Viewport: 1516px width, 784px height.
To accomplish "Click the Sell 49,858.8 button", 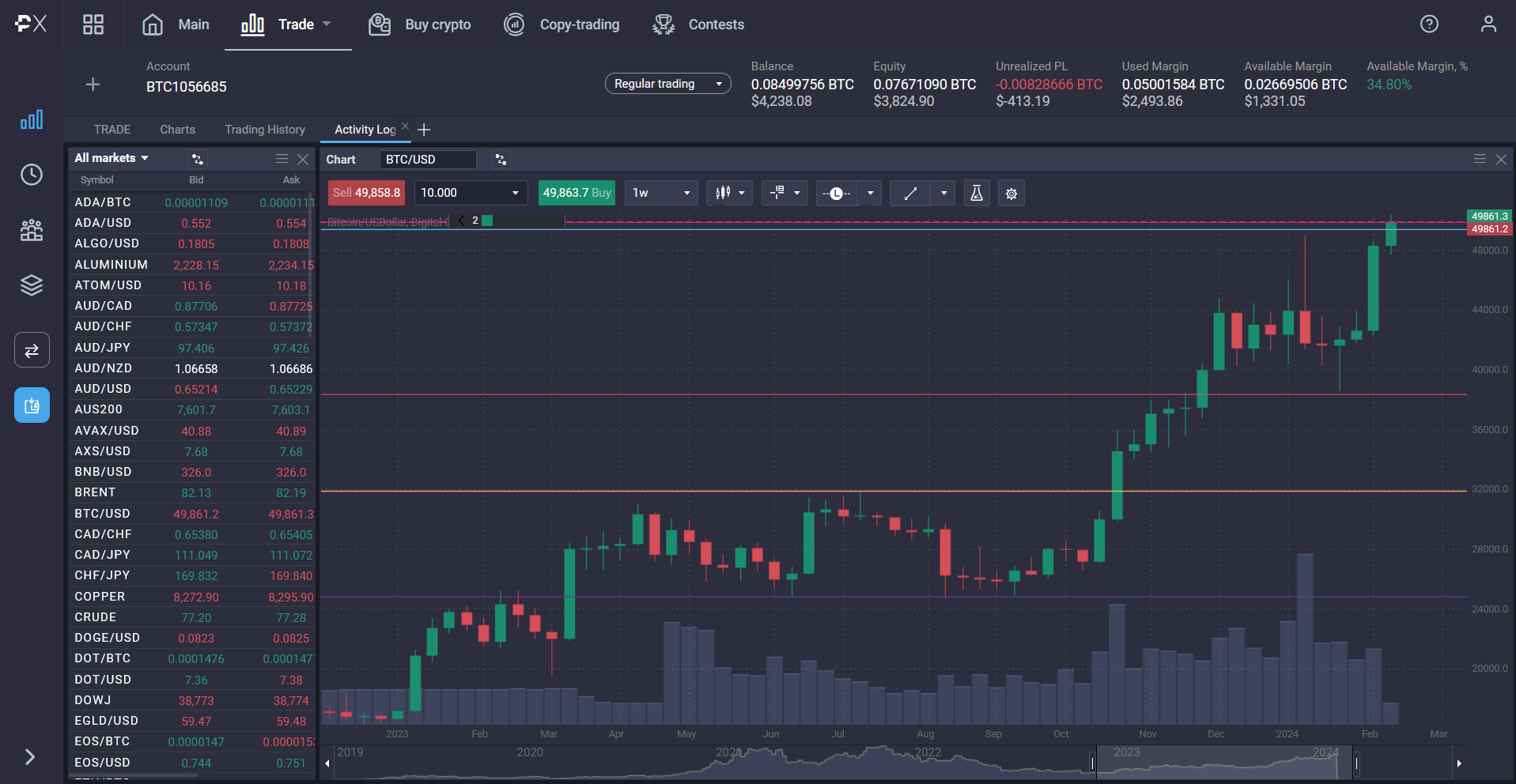I will click(366, 193).
